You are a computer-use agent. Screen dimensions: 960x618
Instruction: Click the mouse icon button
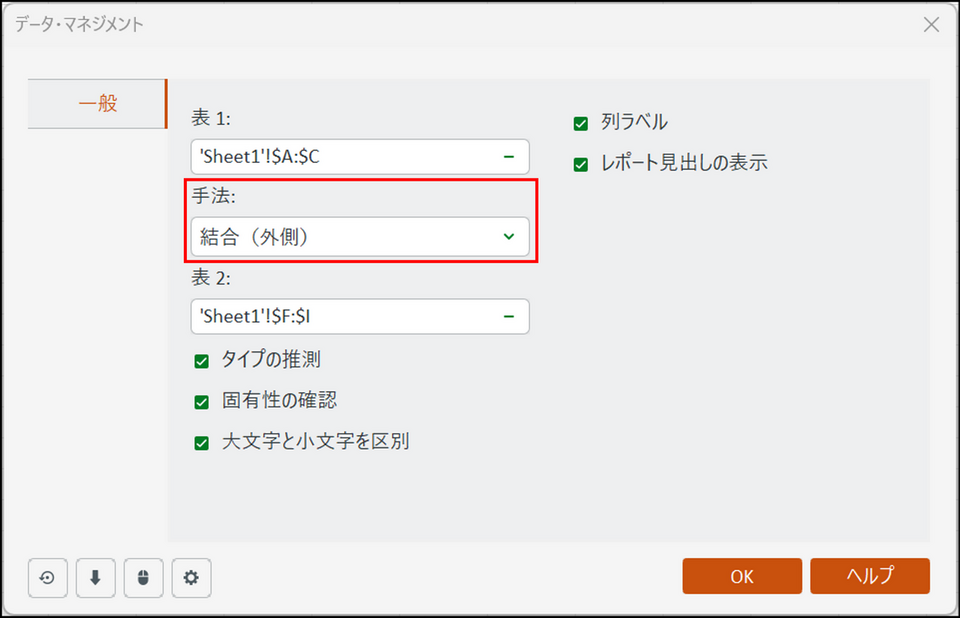click(143, 578)
